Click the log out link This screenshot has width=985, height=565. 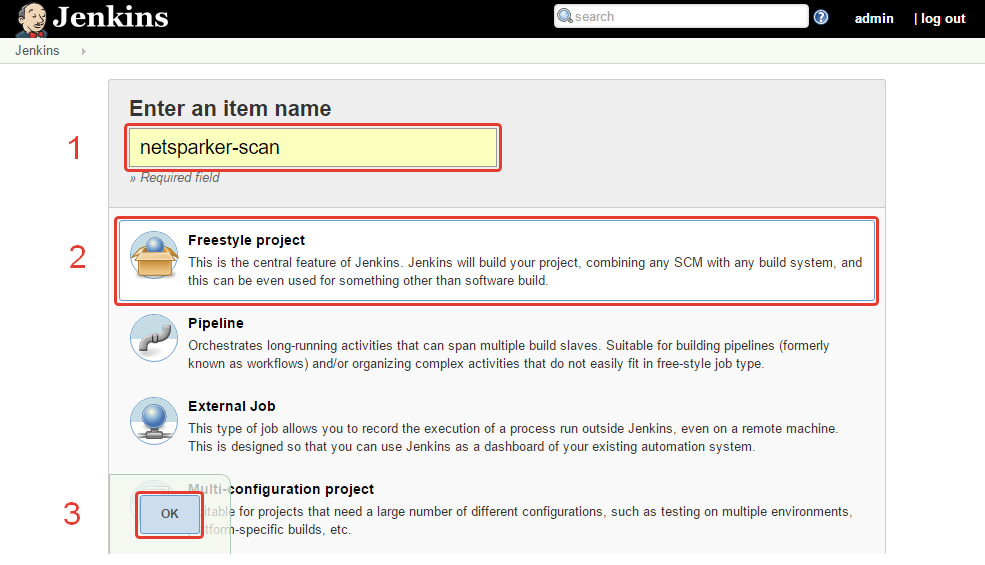pos(943,18)
